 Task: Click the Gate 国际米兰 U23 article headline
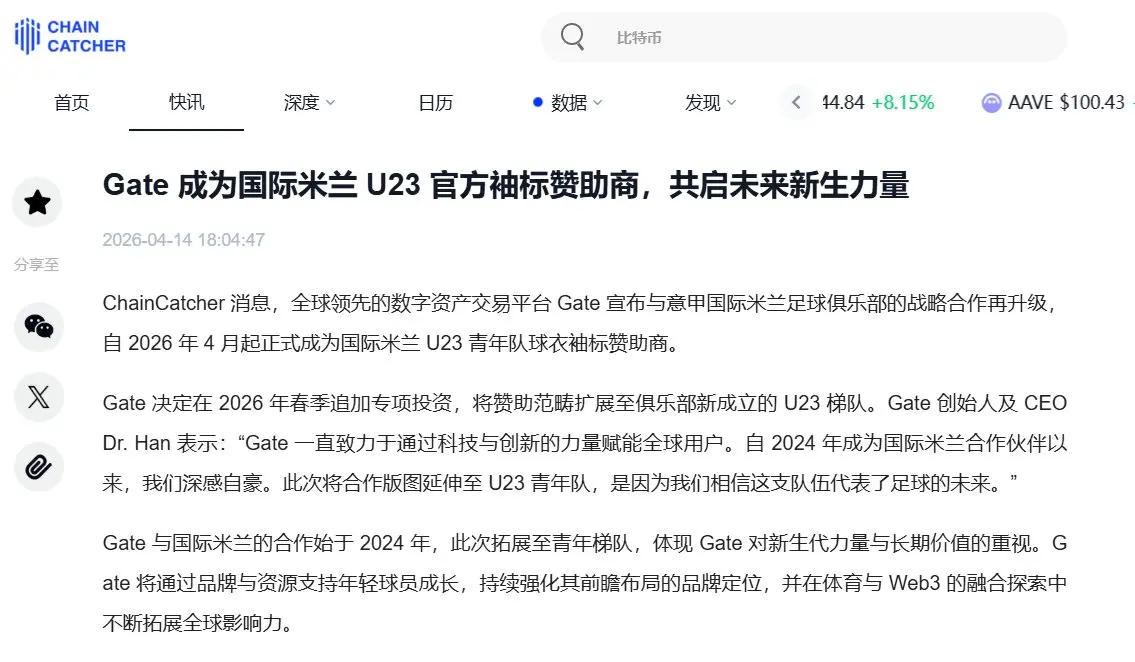point(505,185)
